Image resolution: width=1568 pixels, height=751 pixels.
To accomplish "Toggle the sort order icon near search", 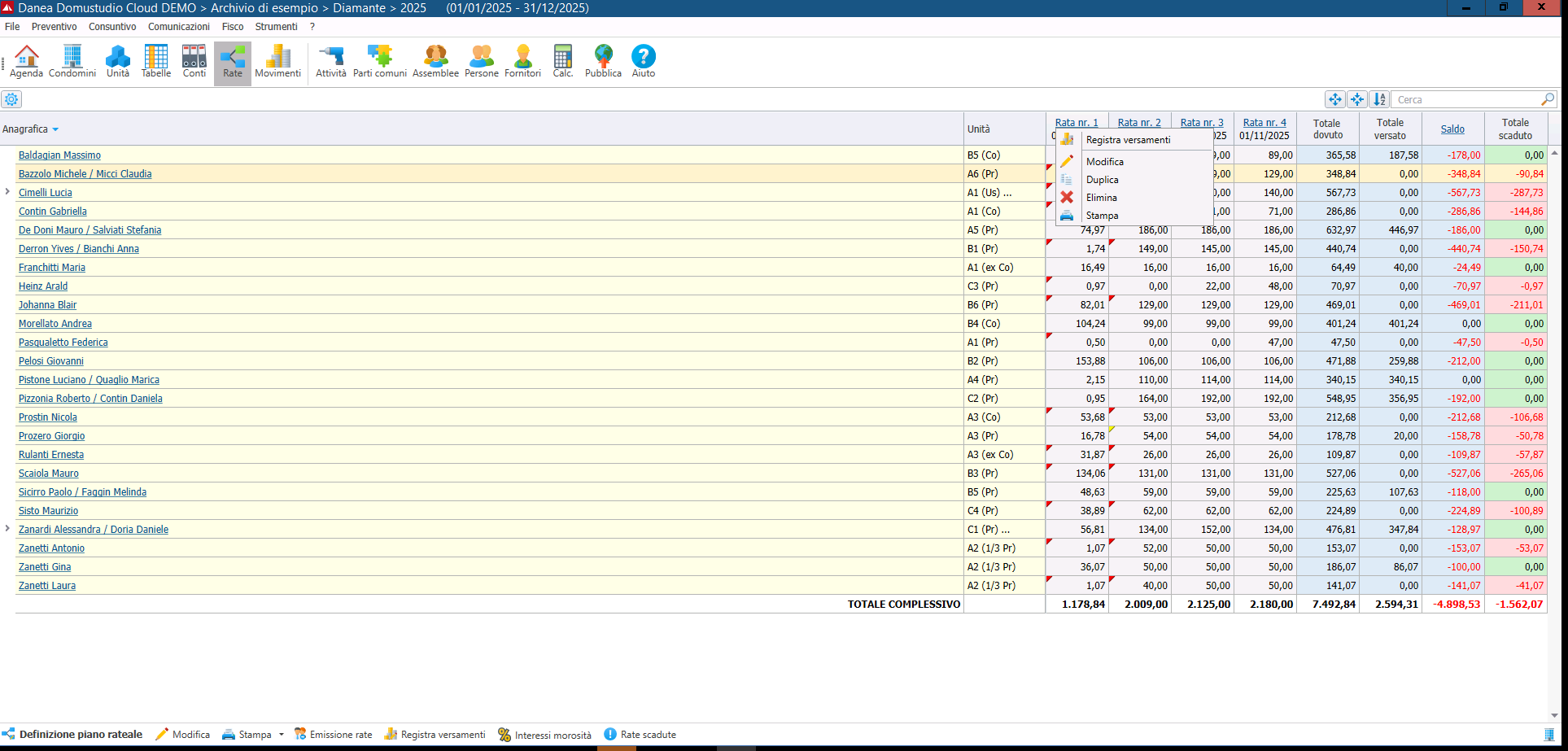I will [x=1379, y=99].
